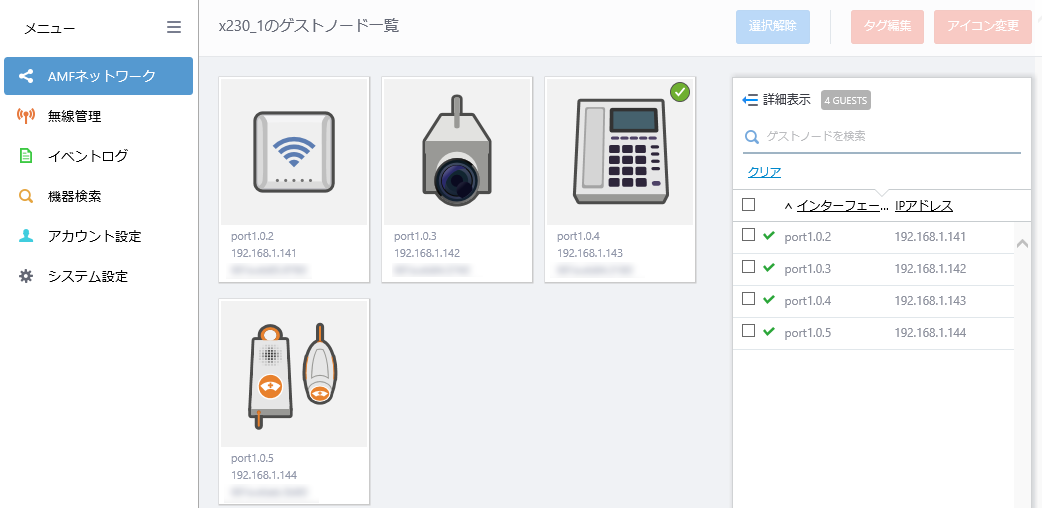This screenshot has width=1042, height=508.
Task: Open the AMFネットワーク menu item
Action: coord(98,76)
